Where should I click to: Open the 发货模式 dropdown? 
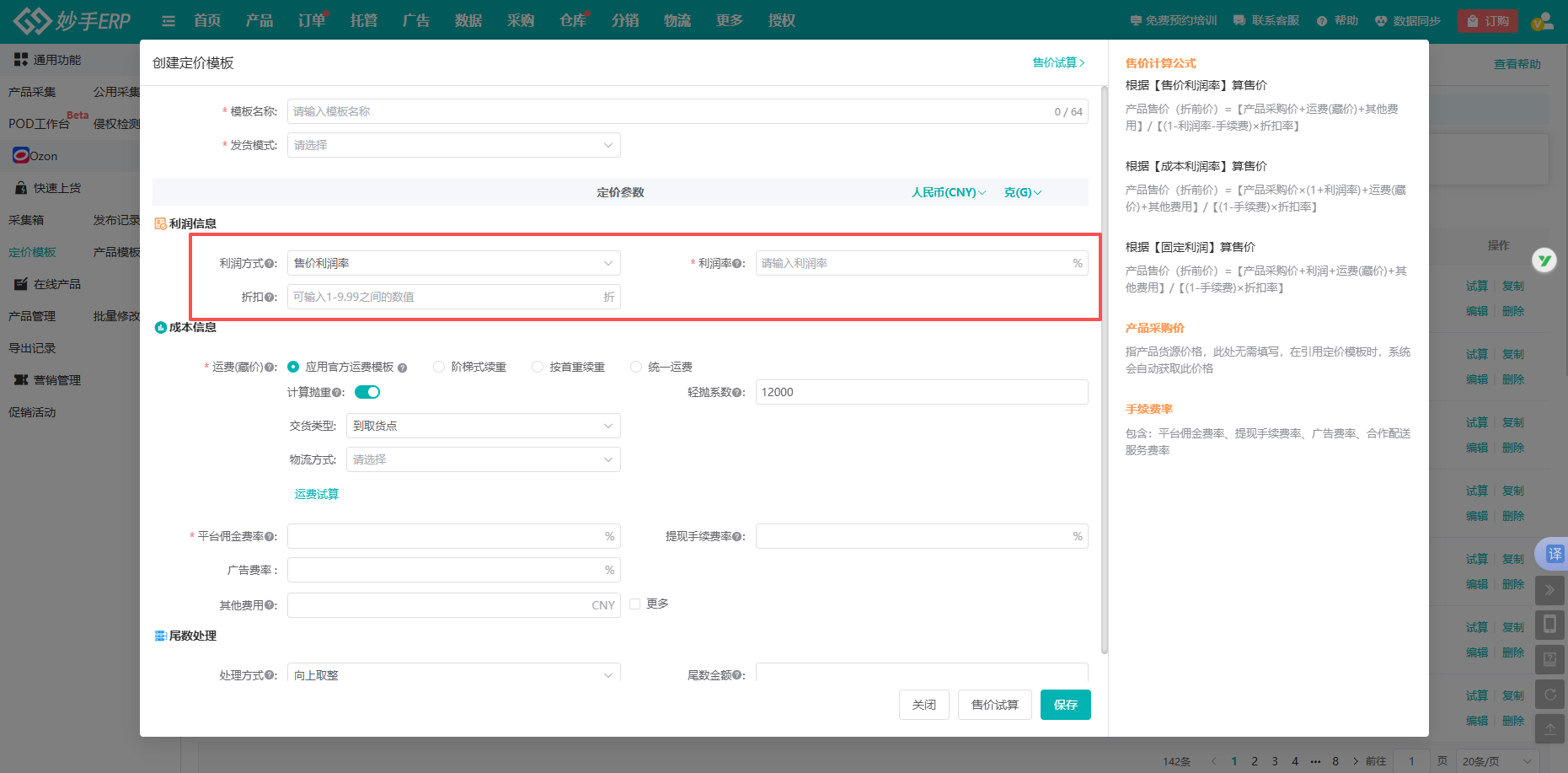pos(453,145)
